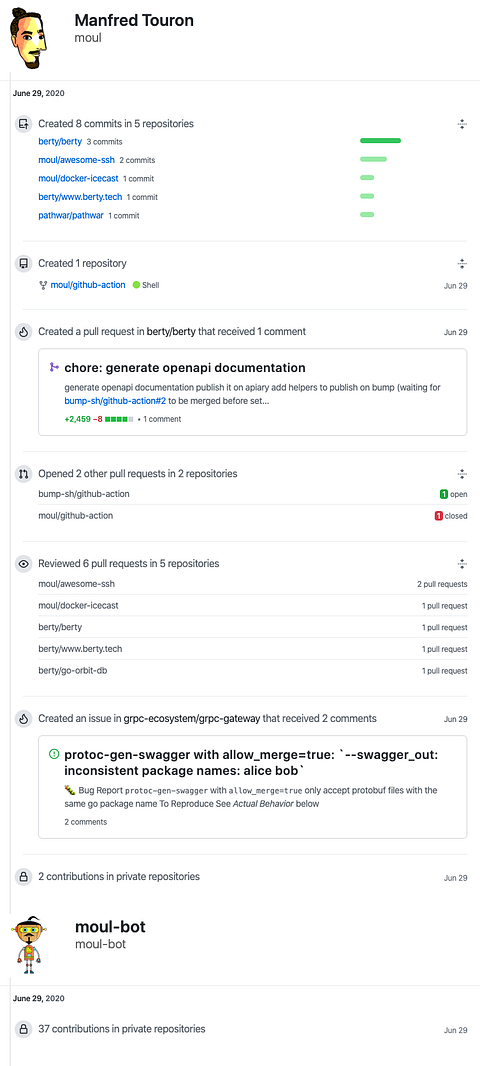This screenshot has height=1066, width=480.
Task: Collapse the 'Reviewed 6 pull requests' section
Action: 462,564
